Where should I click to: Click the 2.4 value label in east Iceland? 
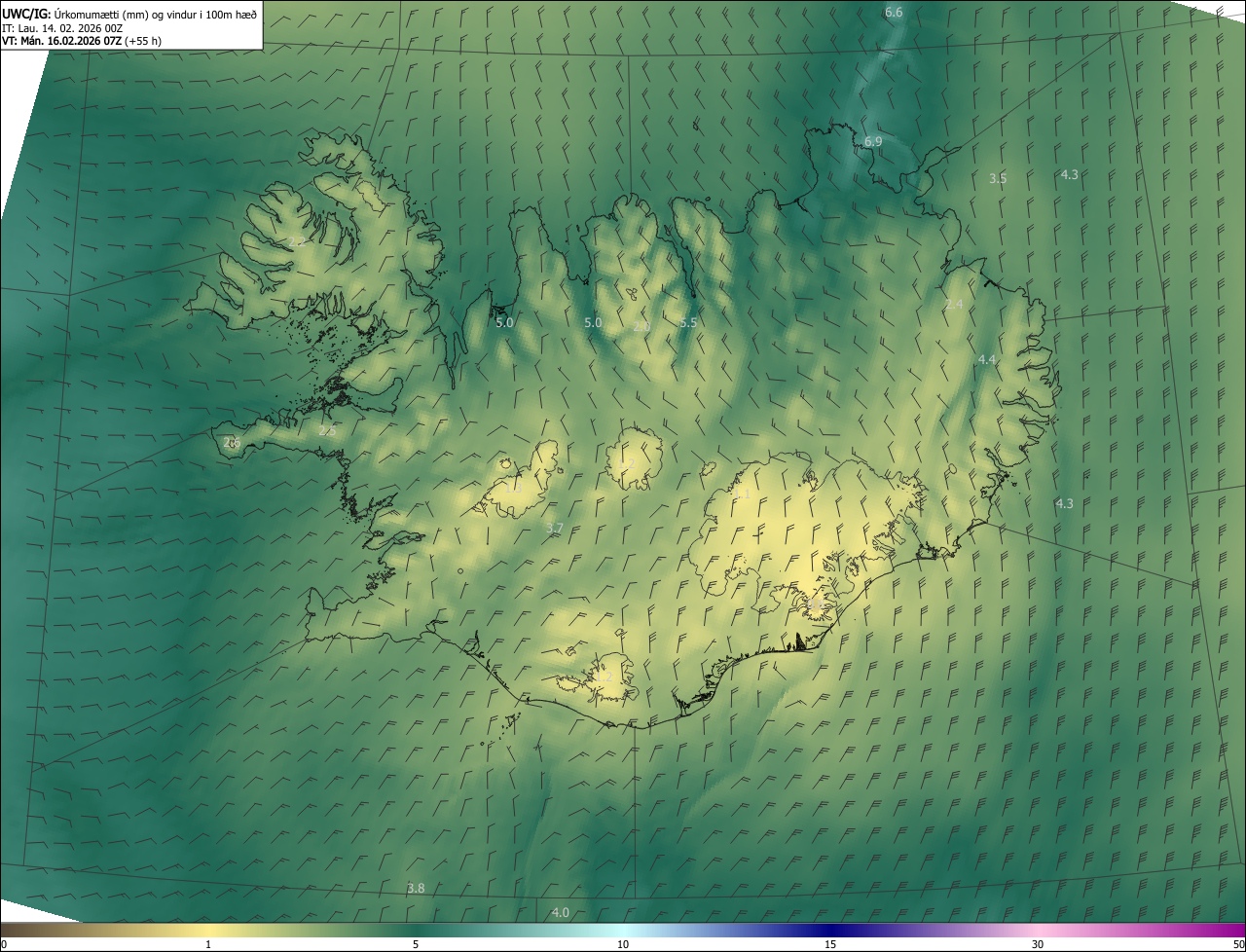click(x=954, y=305)
